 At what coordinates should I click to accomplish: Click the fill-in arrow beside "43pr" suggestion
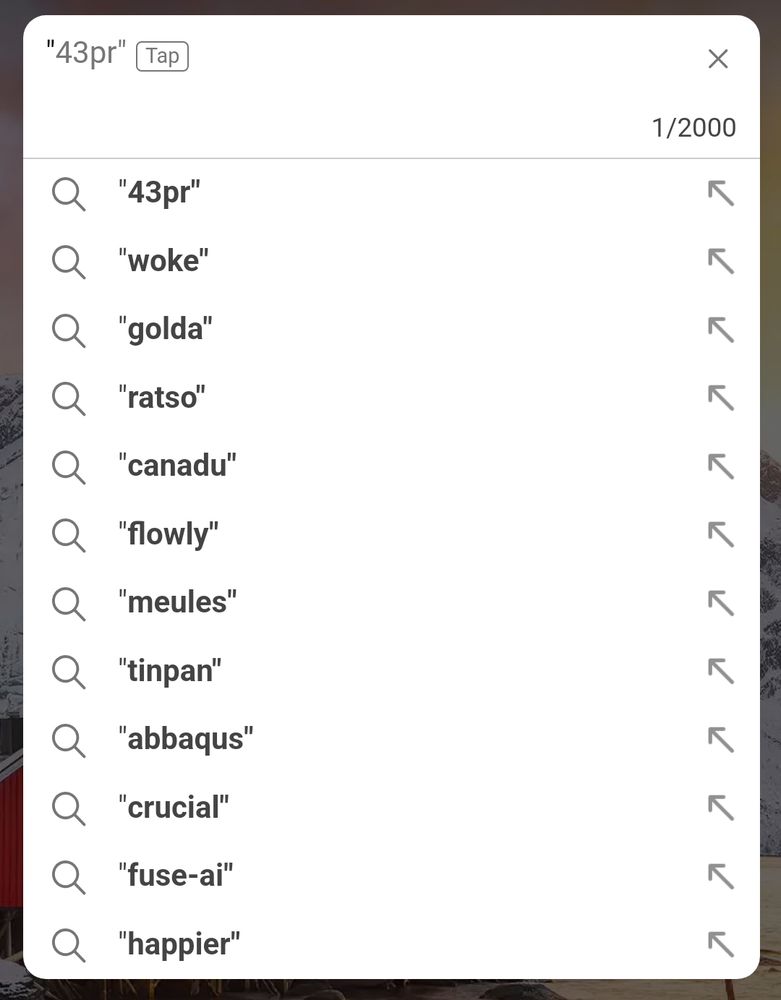pyautogui.click(x=720, y=193)
